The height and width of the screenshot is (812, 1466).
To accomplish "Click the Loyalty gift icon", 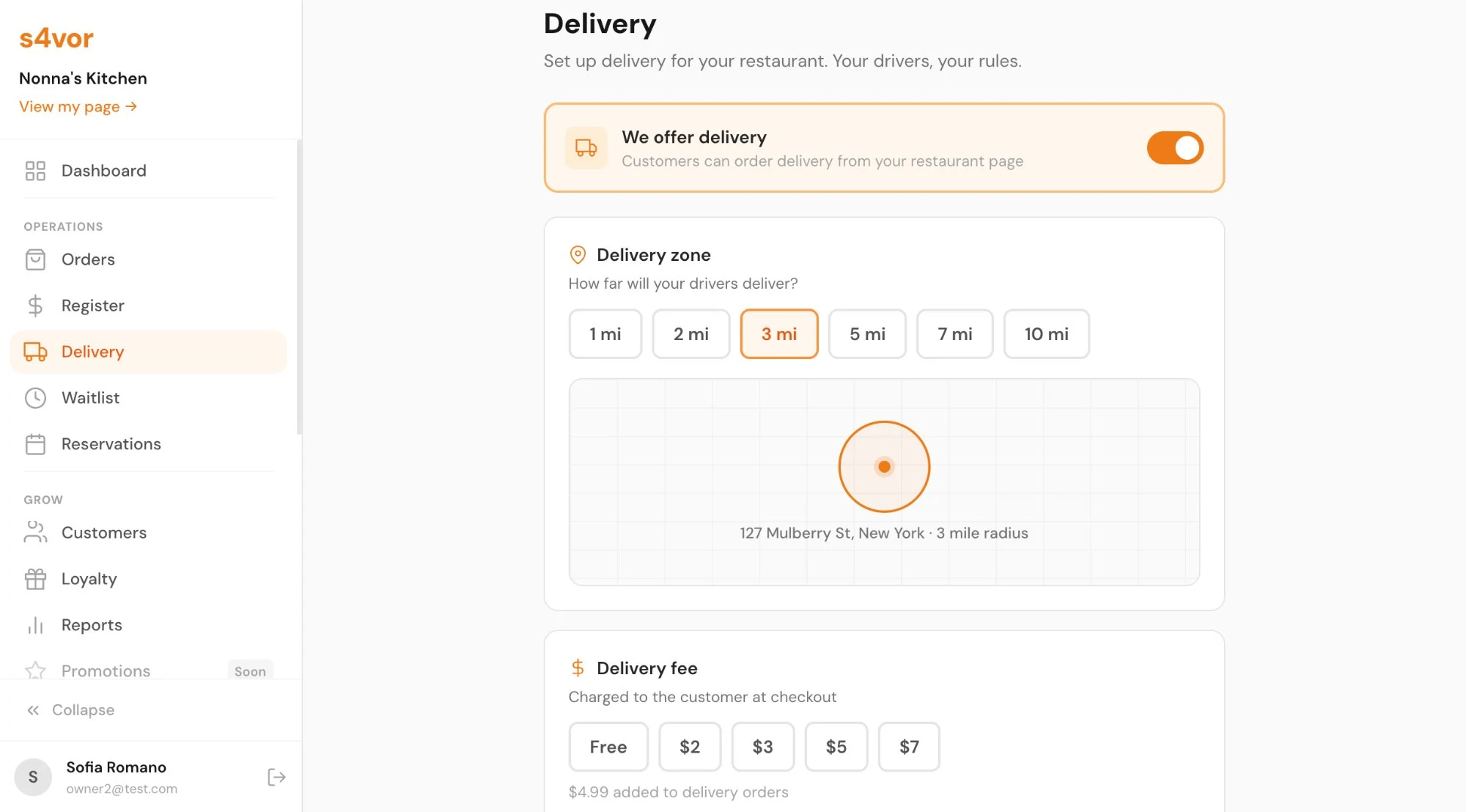I will (x=34, y=579).
